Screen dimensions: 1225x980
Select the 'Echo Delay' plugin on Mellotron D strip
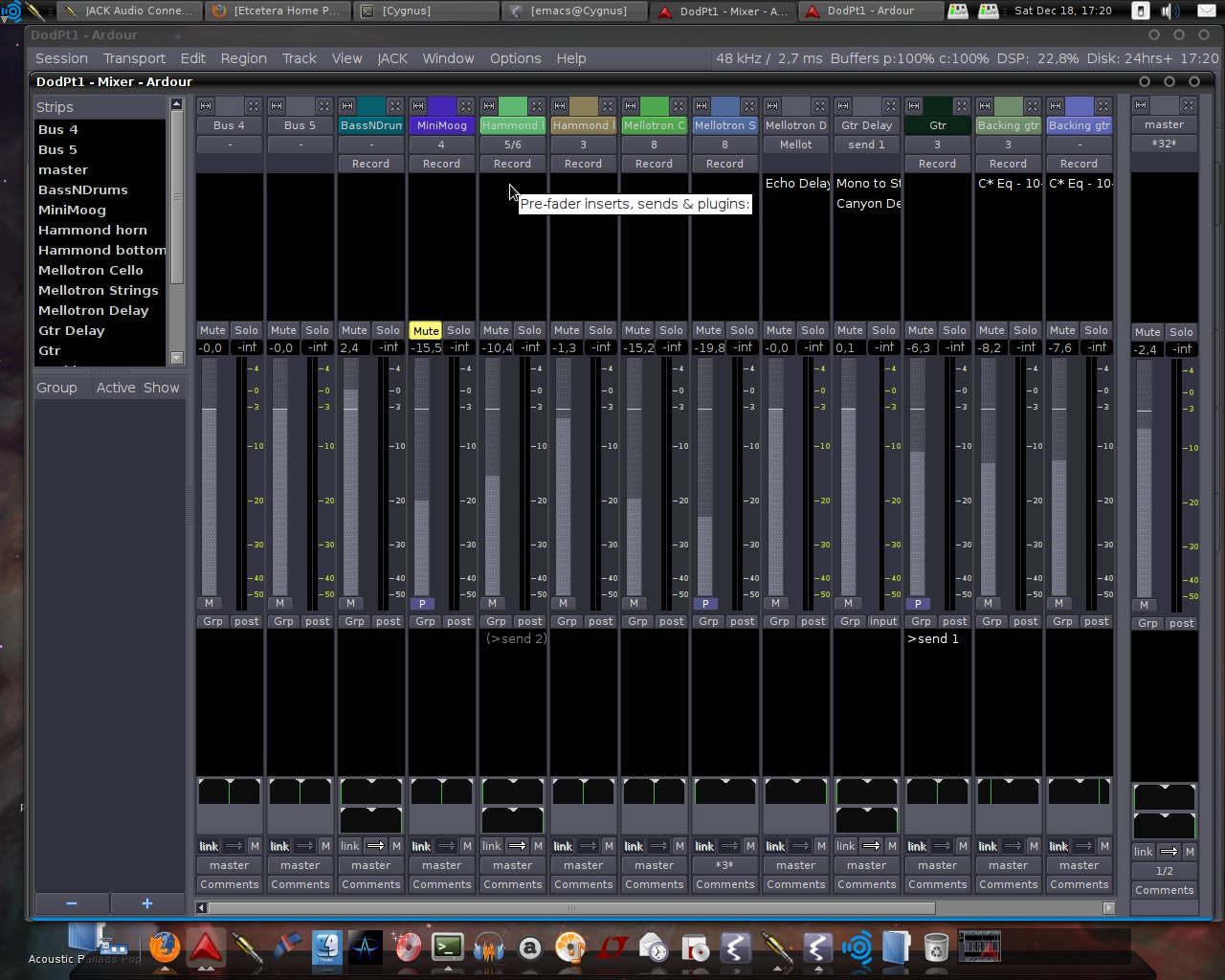point(797,183)
